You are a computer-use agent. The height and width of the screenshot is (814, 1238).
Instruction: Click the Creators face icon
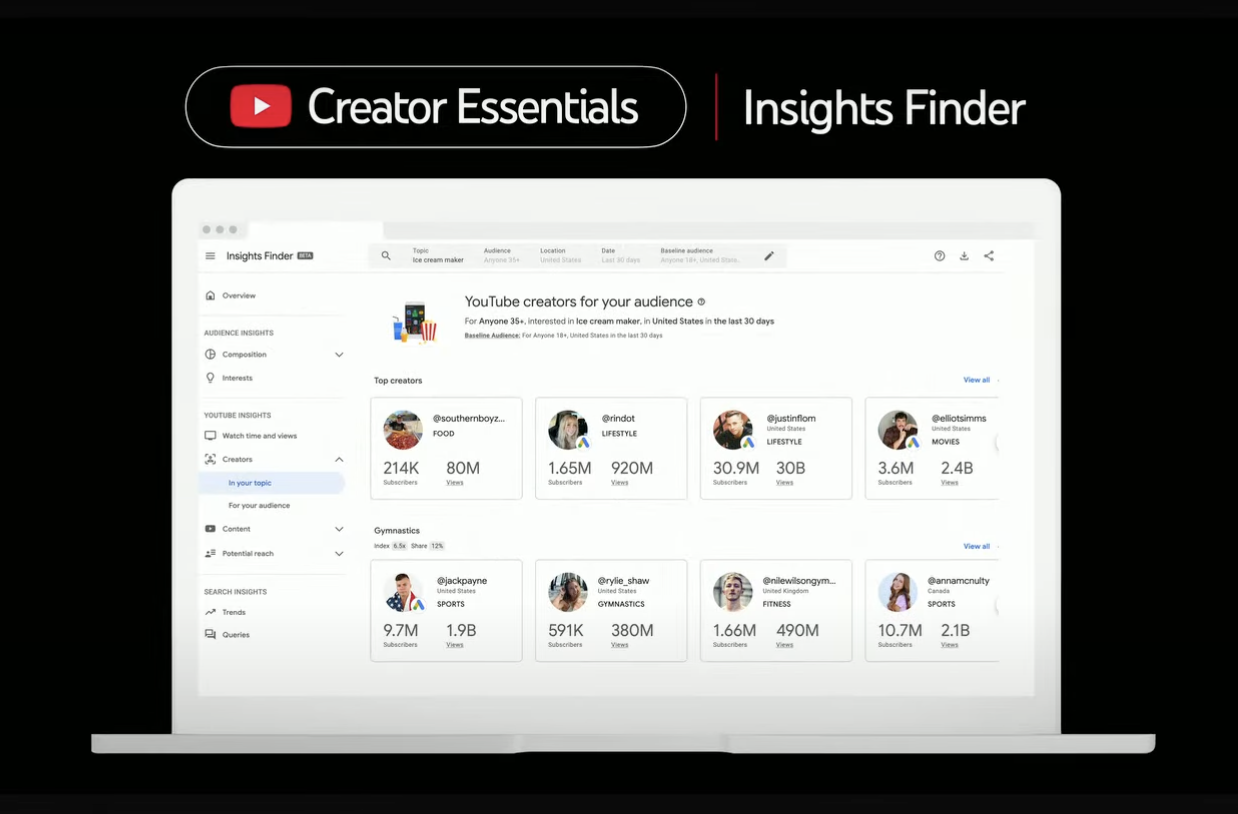coord(210,459)
